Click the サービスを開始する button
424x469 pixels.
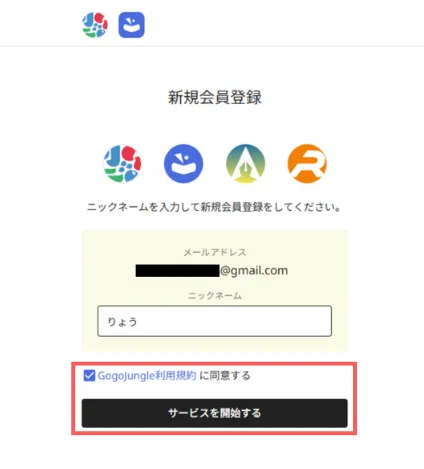[215, 413]
